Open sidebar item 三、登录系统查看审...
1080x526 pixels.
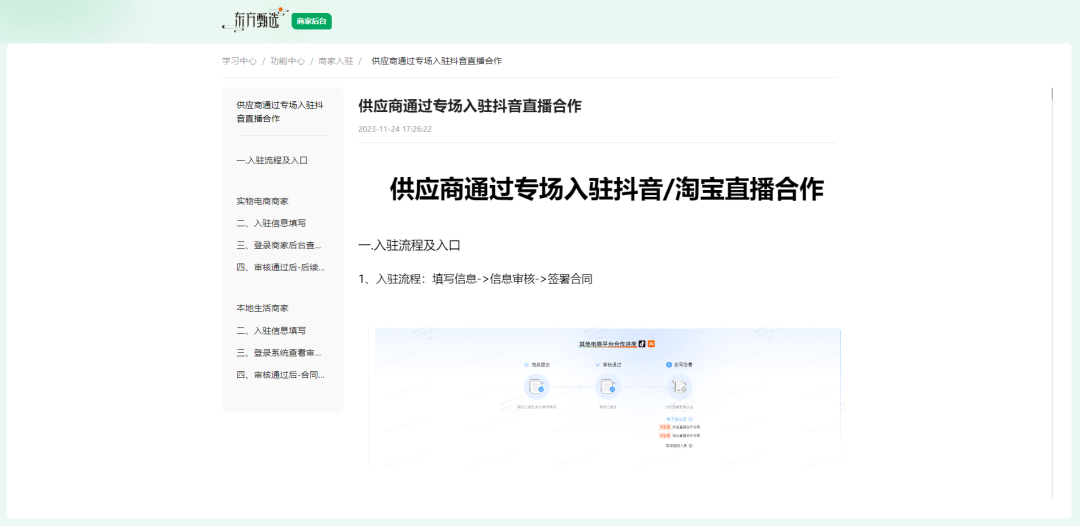click(279, 353)
